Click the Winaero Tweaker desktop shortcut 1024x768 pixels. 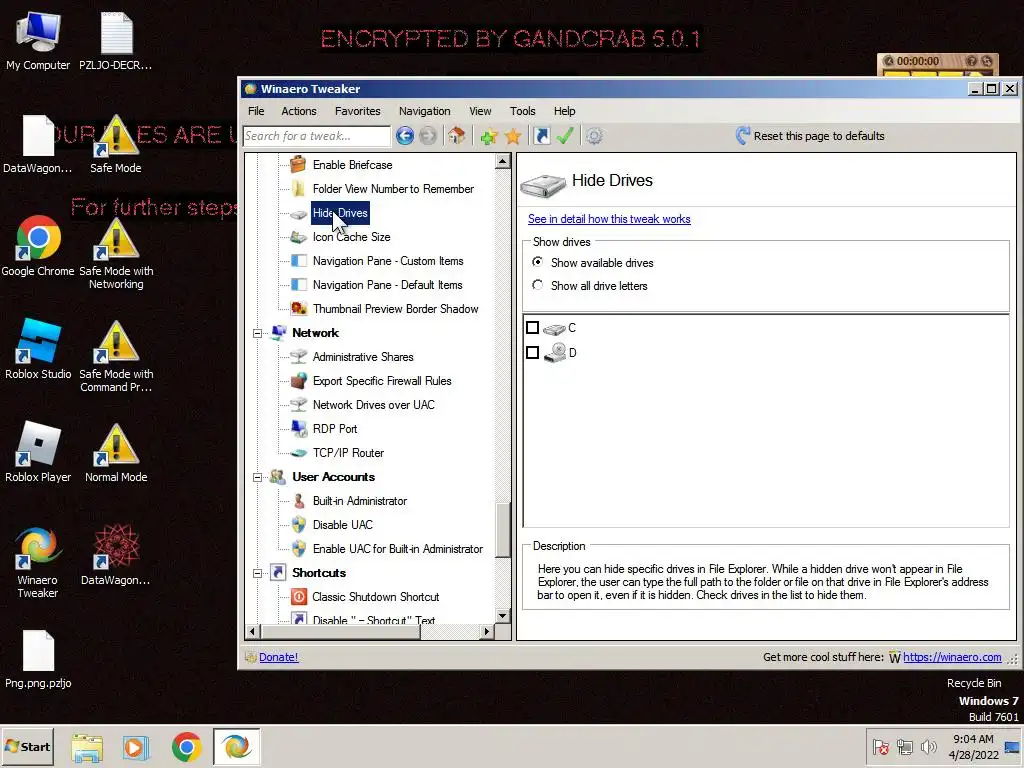(38, 562)
